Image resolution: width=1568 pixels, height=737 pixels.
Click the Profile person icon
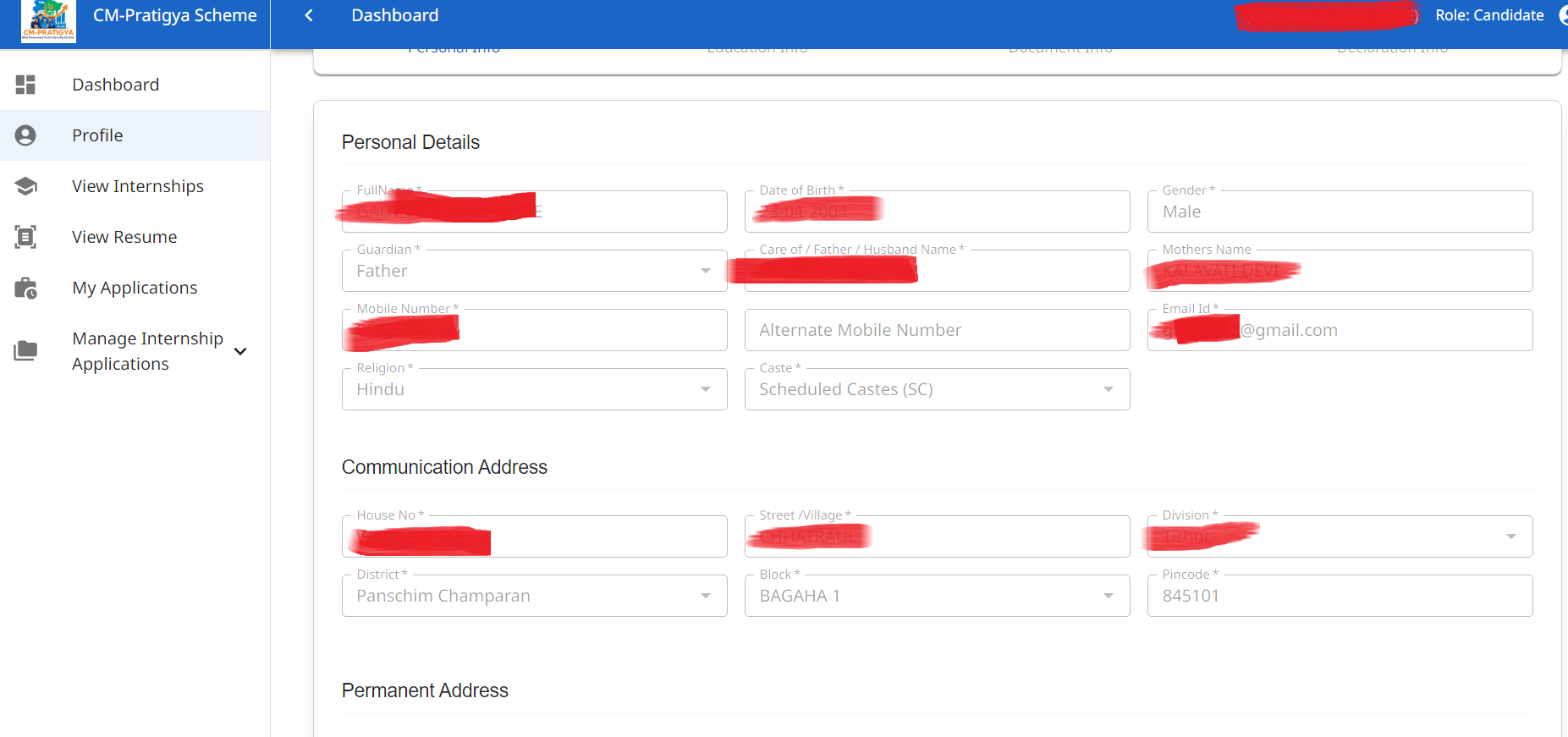(x=25, y=135)
